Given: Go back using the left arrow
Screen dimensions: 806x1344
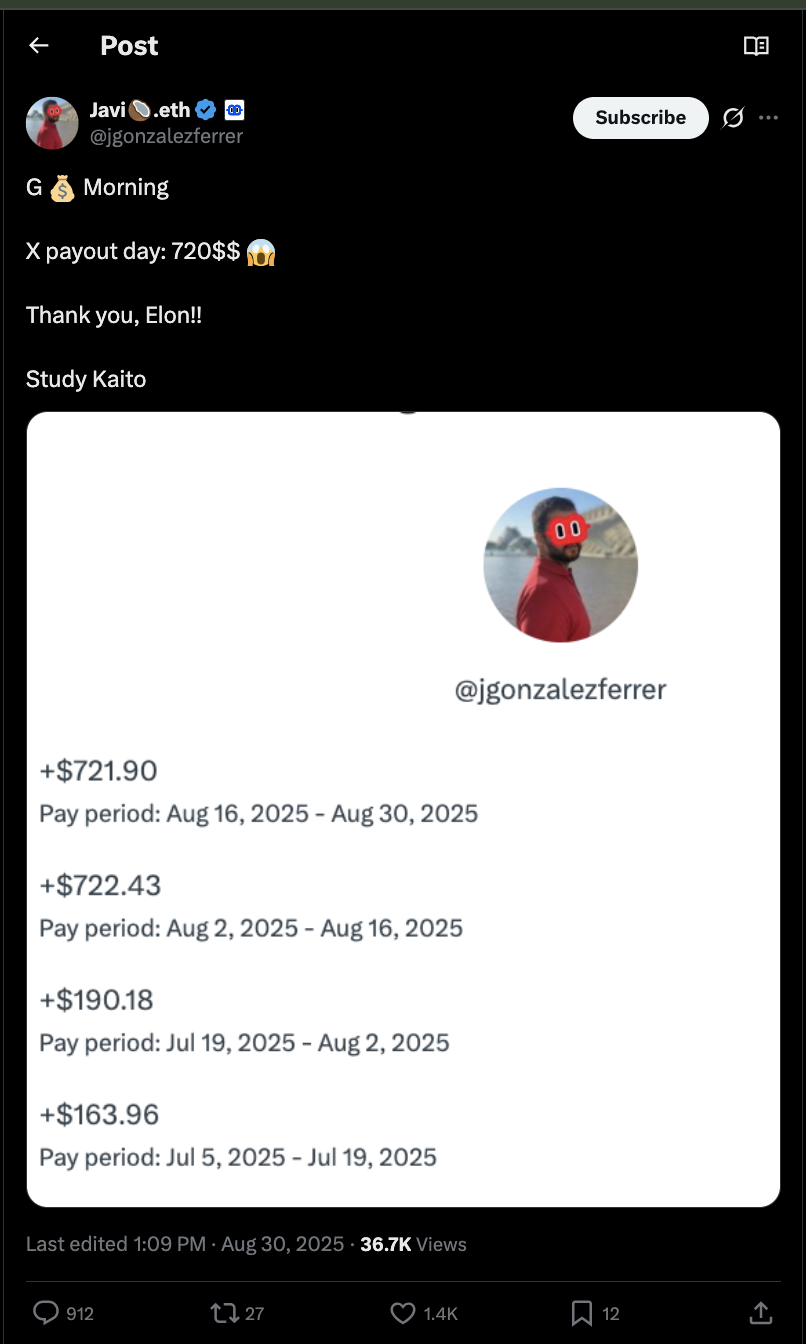Looking at the screenshot, I should pyautogui.click(x=39, y=45).
